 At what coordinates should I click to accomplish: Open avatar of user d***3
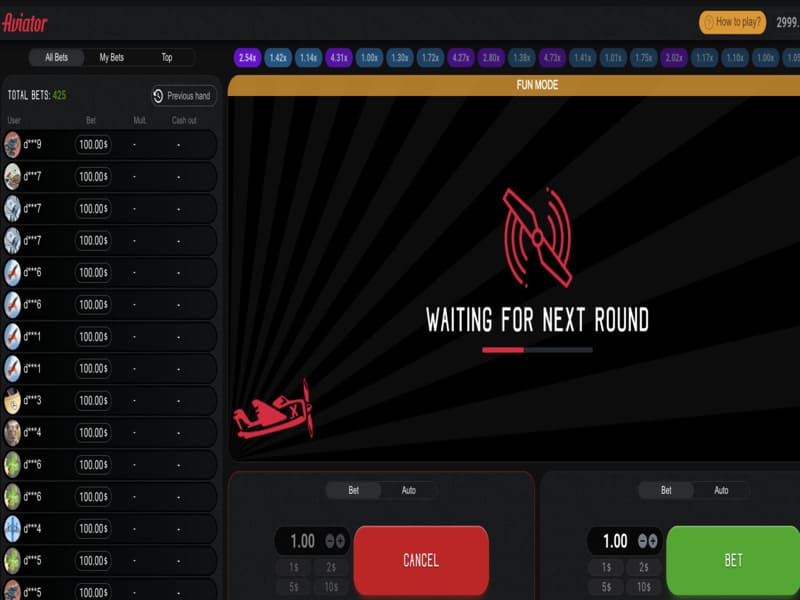(x=12, y=401)
